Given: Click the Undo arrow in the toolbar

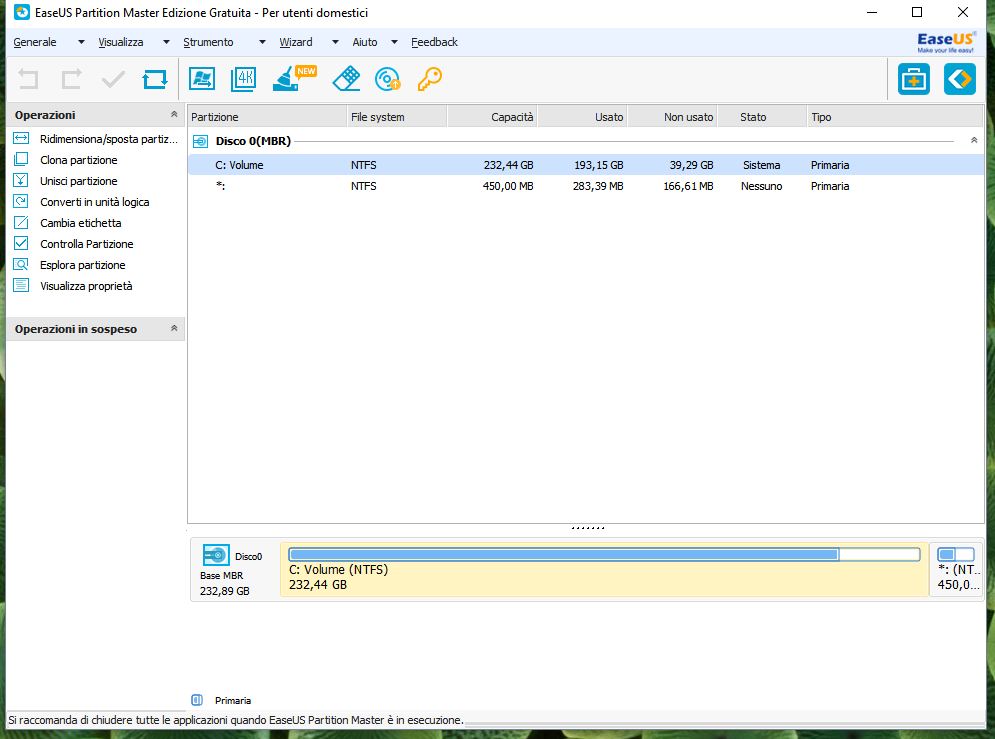Looking at the screenshot, I should click(x=29, y=79).
